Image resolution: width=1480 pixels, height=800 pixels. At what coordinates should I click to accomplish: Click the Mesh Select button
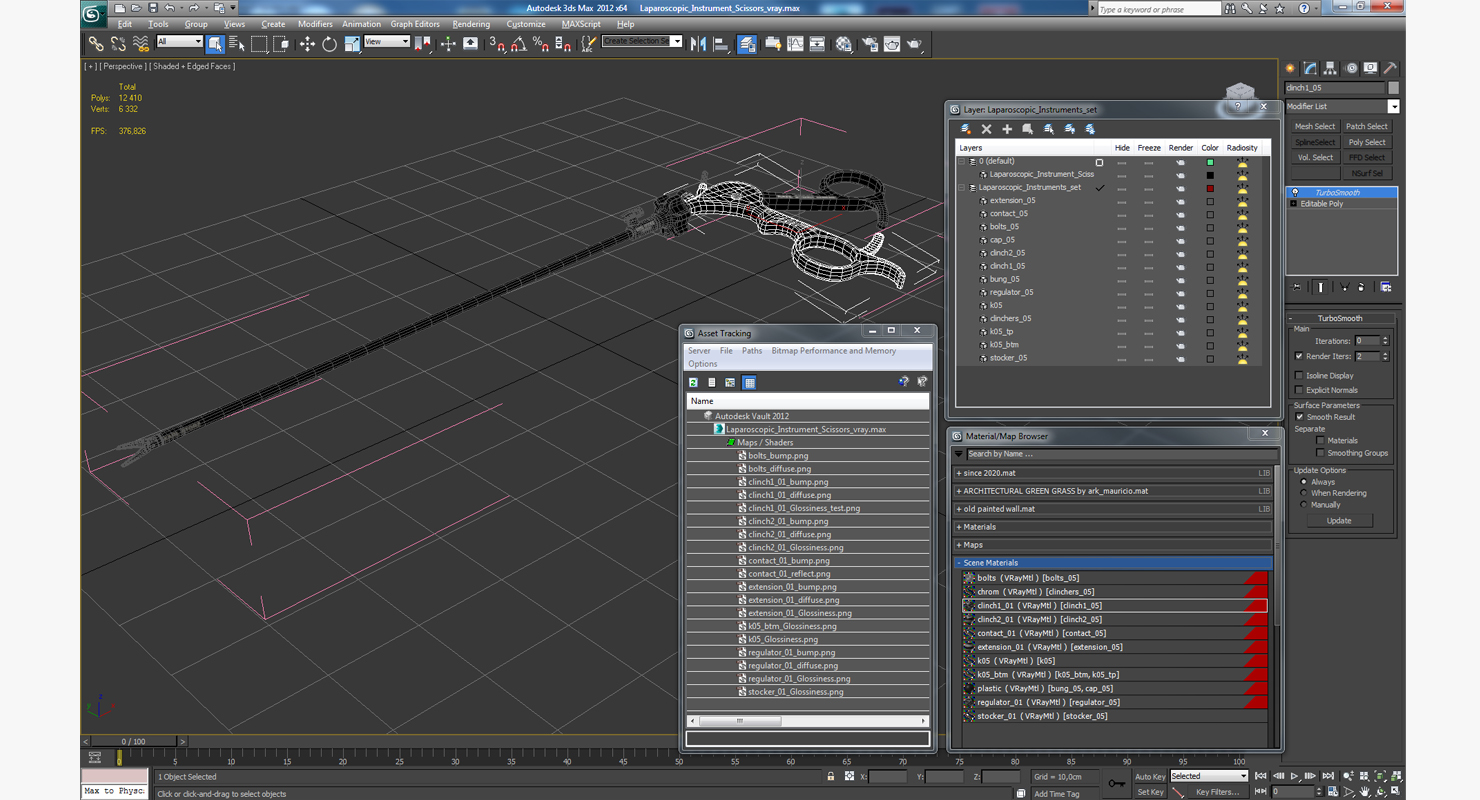pos(1315,127)
